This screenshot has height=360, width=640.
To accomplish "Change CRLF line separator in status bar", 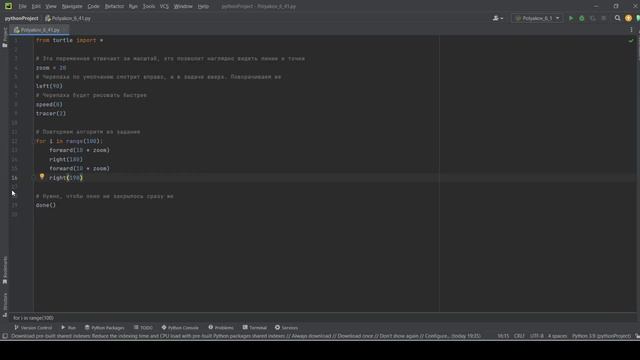I will pyautogui.click(x=519, y=336).
